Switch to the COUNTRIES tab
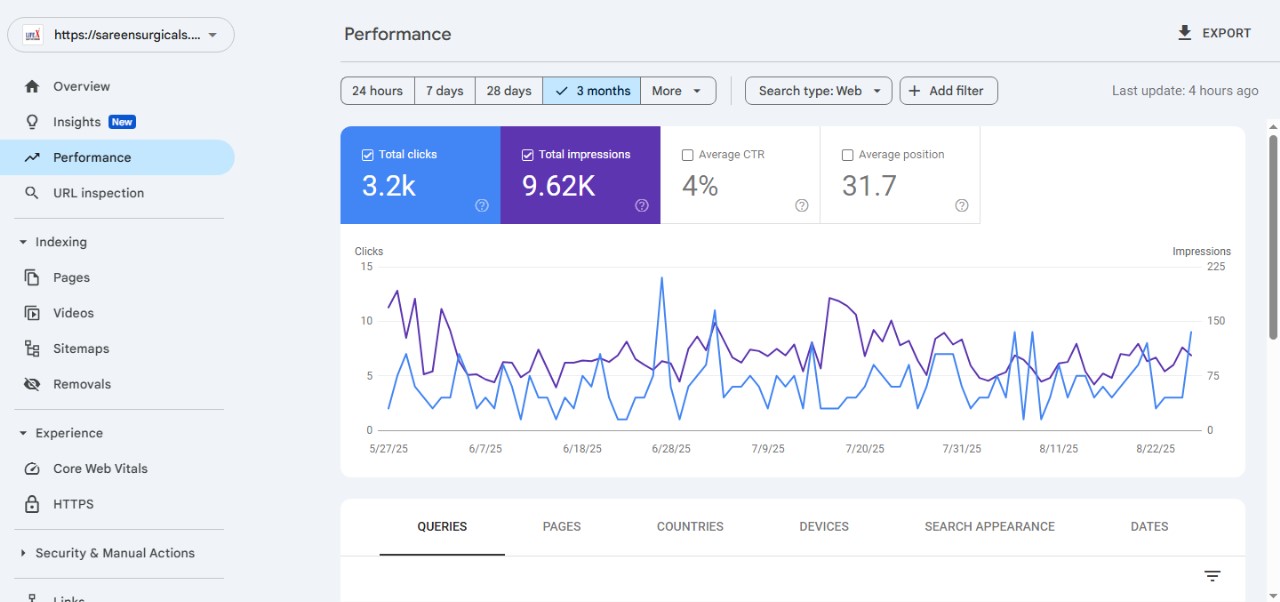This screenshot has height=602, width=1280. 689,526
